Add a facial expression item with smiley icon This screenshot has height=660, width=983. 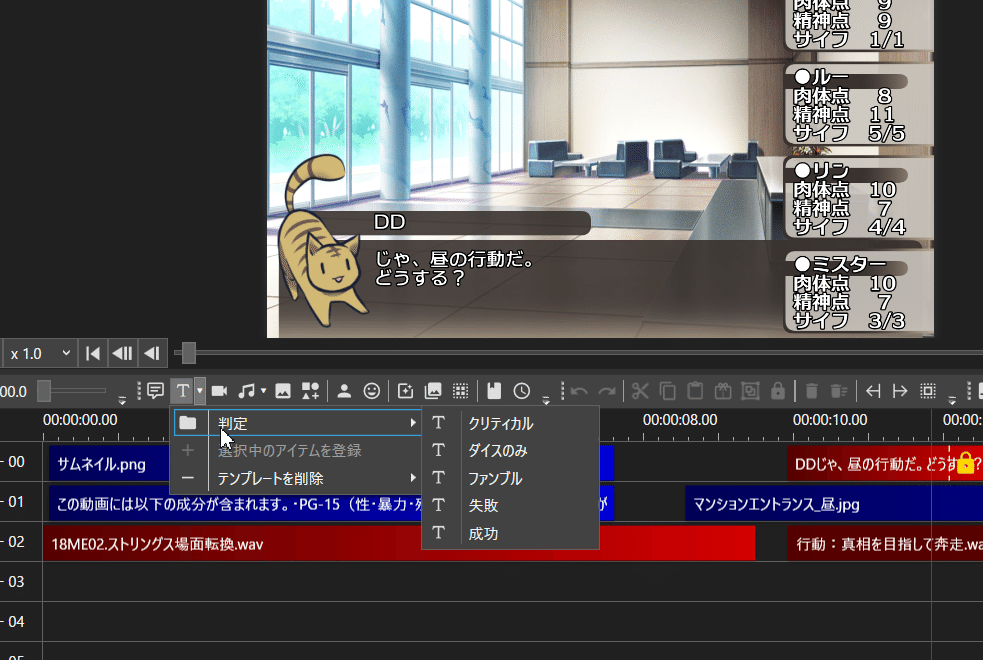tap(372, 391)
